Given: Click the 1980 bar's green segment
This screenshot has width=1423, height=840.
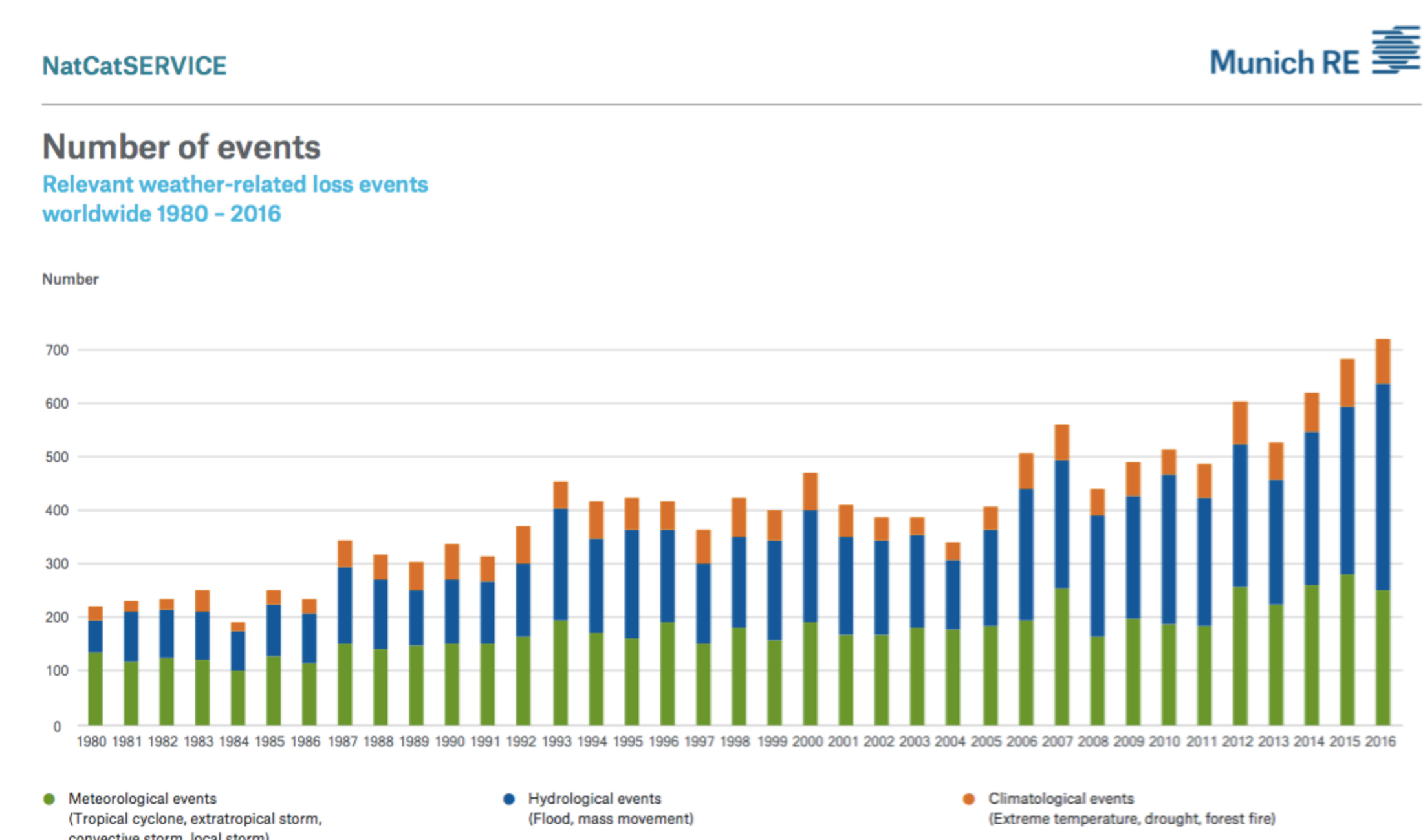Looking at the screenshot, I should [x=95, y=688].
